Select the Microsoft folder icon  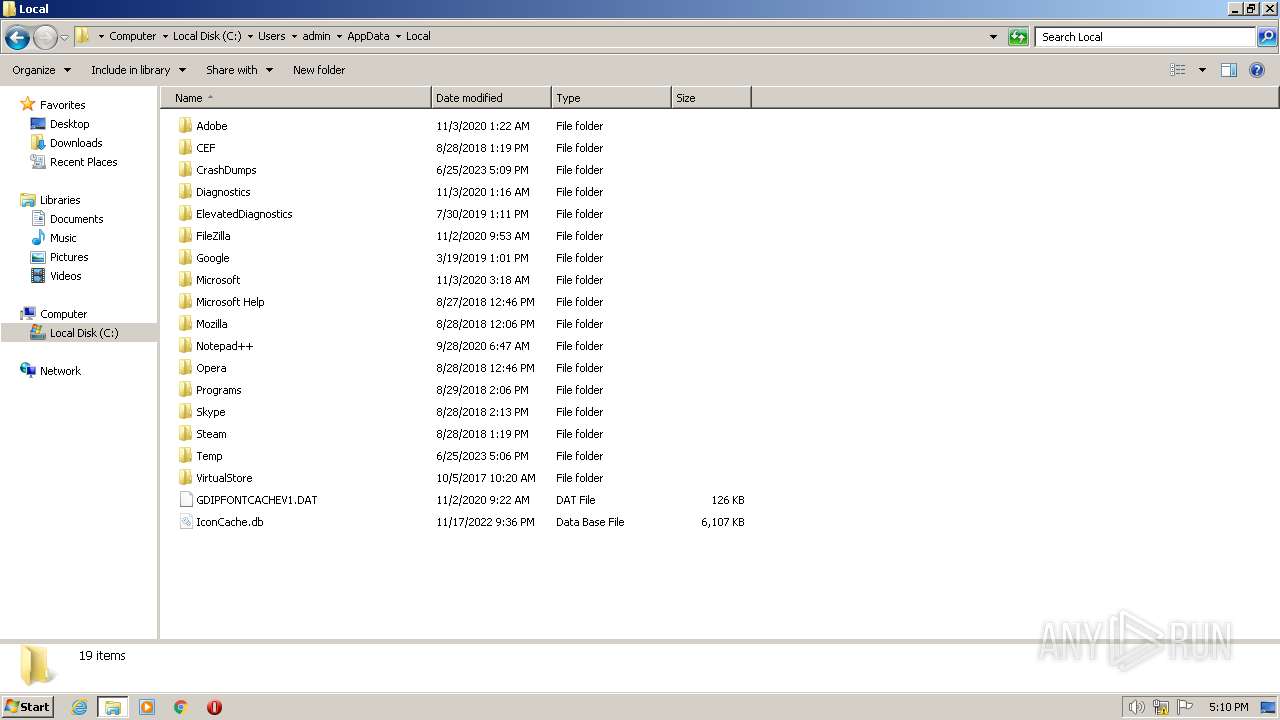coord(185,280)
